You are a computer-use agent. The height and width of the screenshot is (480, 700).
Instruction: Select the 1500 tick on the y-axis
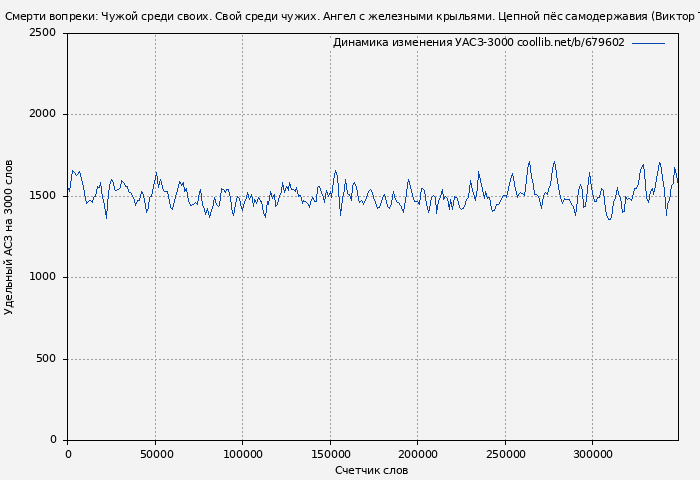click(42, 196)
